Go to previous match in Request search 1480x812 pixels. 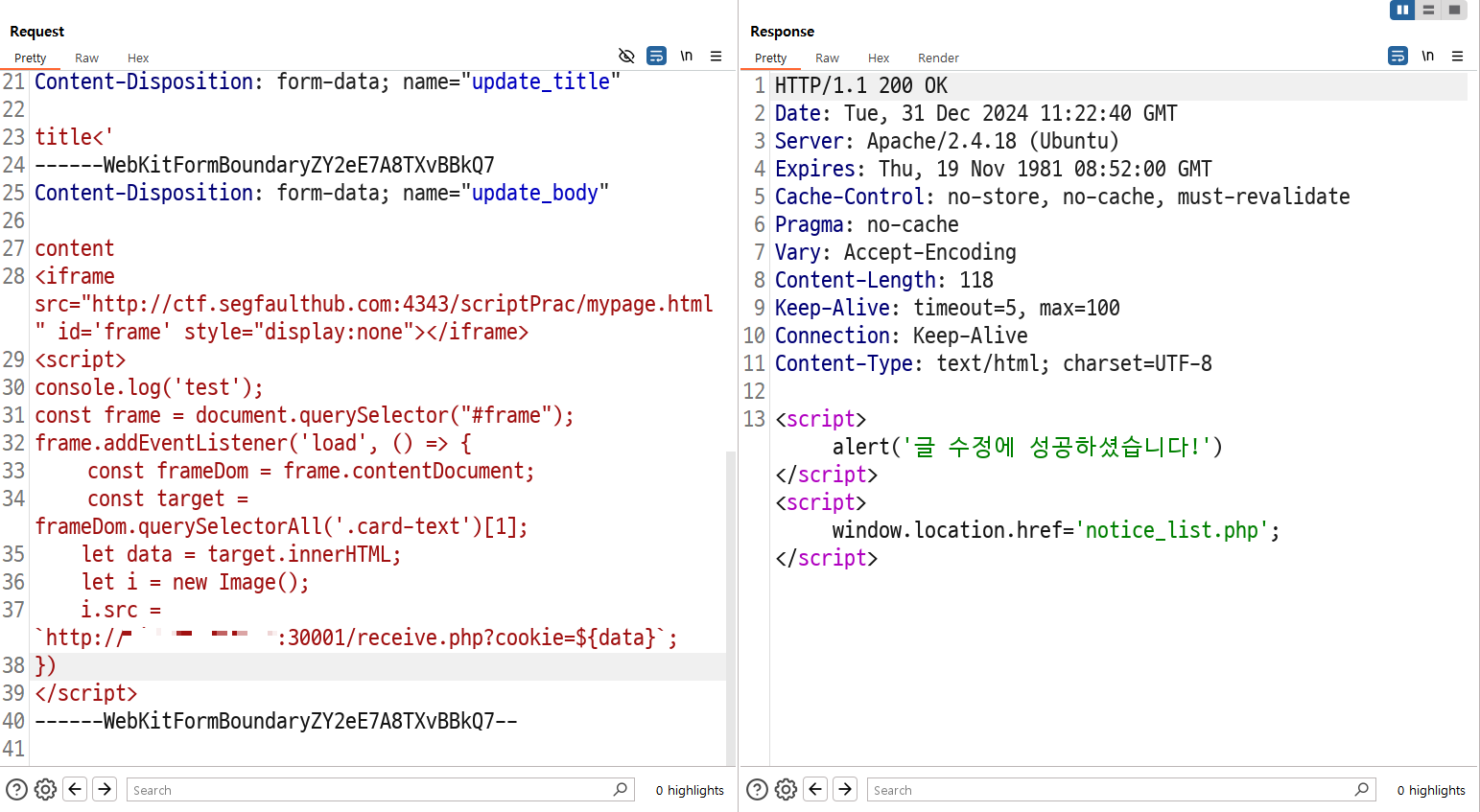click(75, 789)
